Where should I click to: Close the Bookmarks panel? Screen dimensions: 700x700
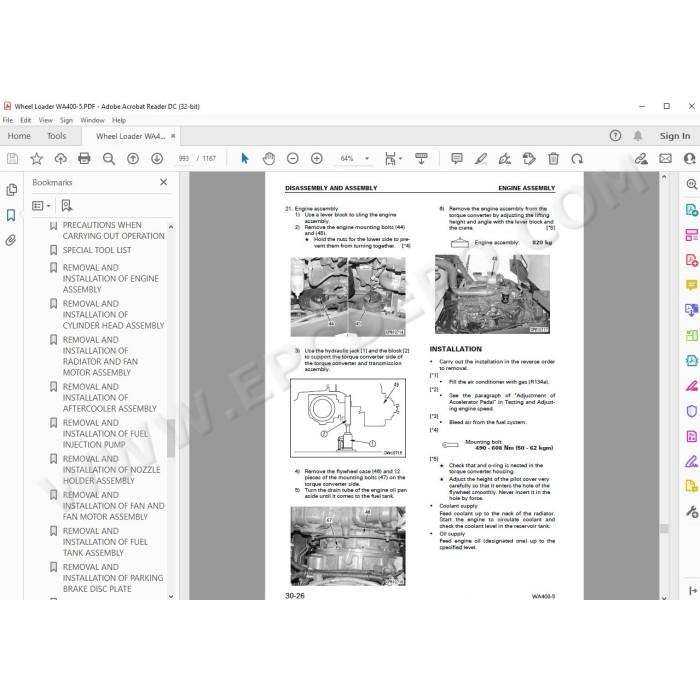[164, 182]
